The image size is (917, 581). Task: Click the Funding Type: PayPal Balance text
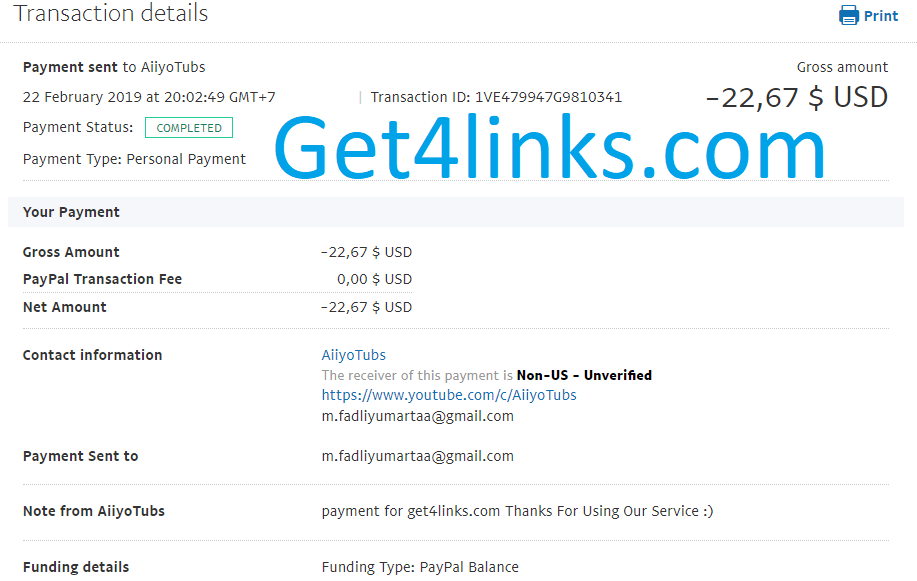[x=420, y=567]
